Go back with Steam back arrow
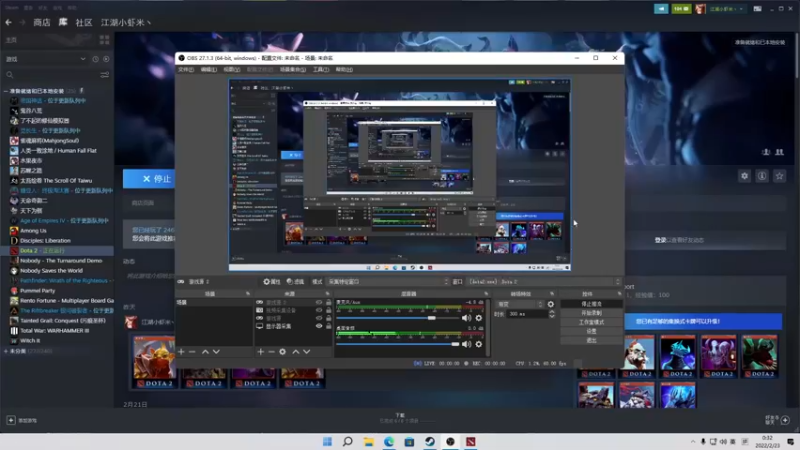Image resolution: width=800 pixels, height=450 pixels. click(8, 22)
